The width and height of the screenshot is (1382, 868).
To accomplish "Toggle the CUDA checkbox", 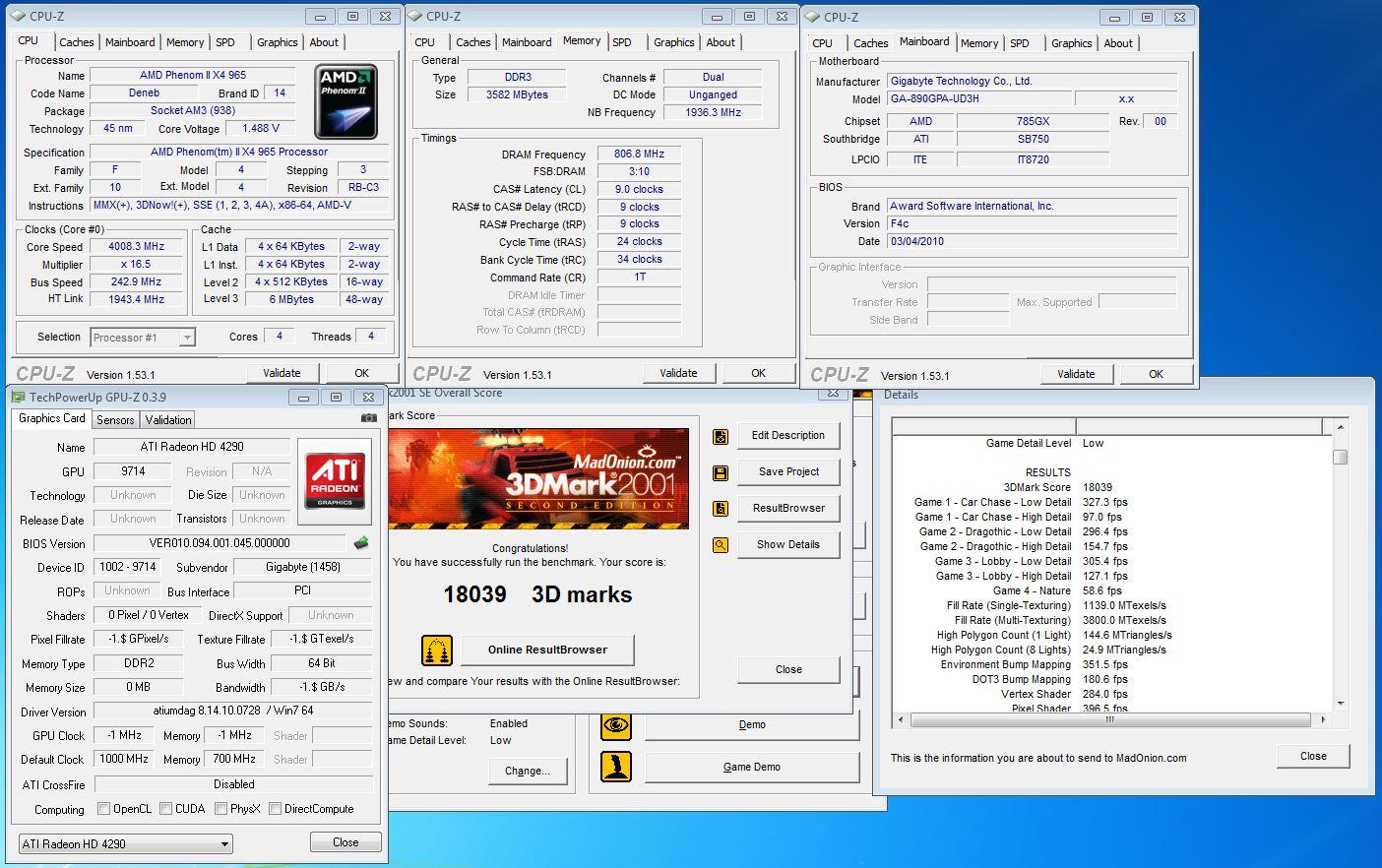I will tap(165, 809).
